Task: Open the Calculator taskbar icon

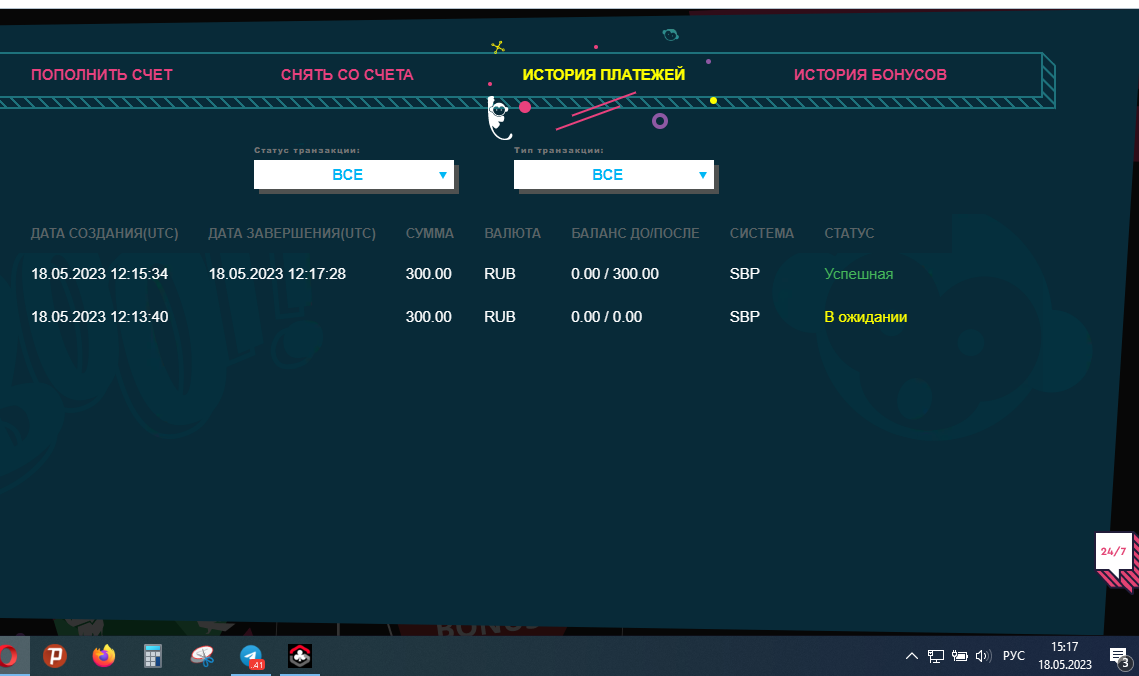Action: [x=153, y=656]
